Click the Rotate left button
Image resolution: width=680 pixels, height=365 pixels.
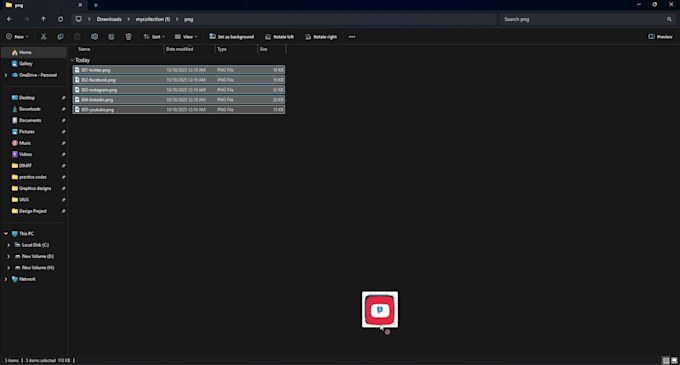click(x=279, y=37)
